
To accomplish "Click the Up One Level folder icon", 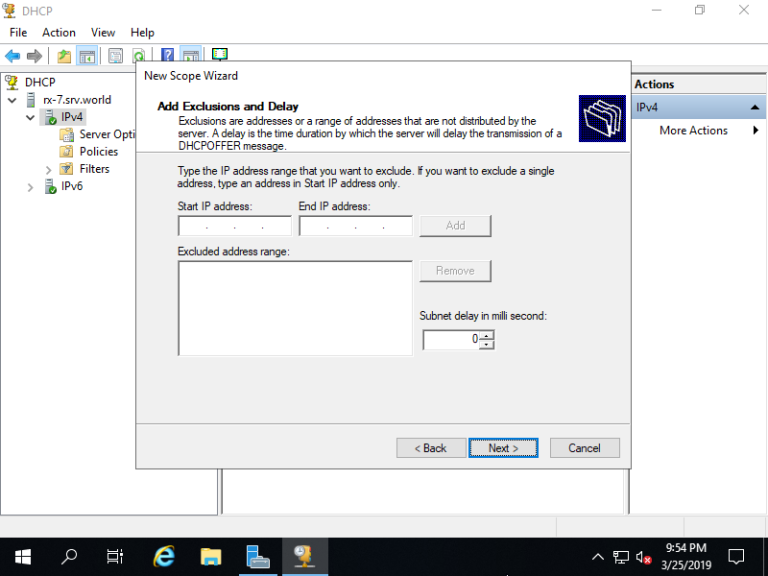I will tap(64, 56).
